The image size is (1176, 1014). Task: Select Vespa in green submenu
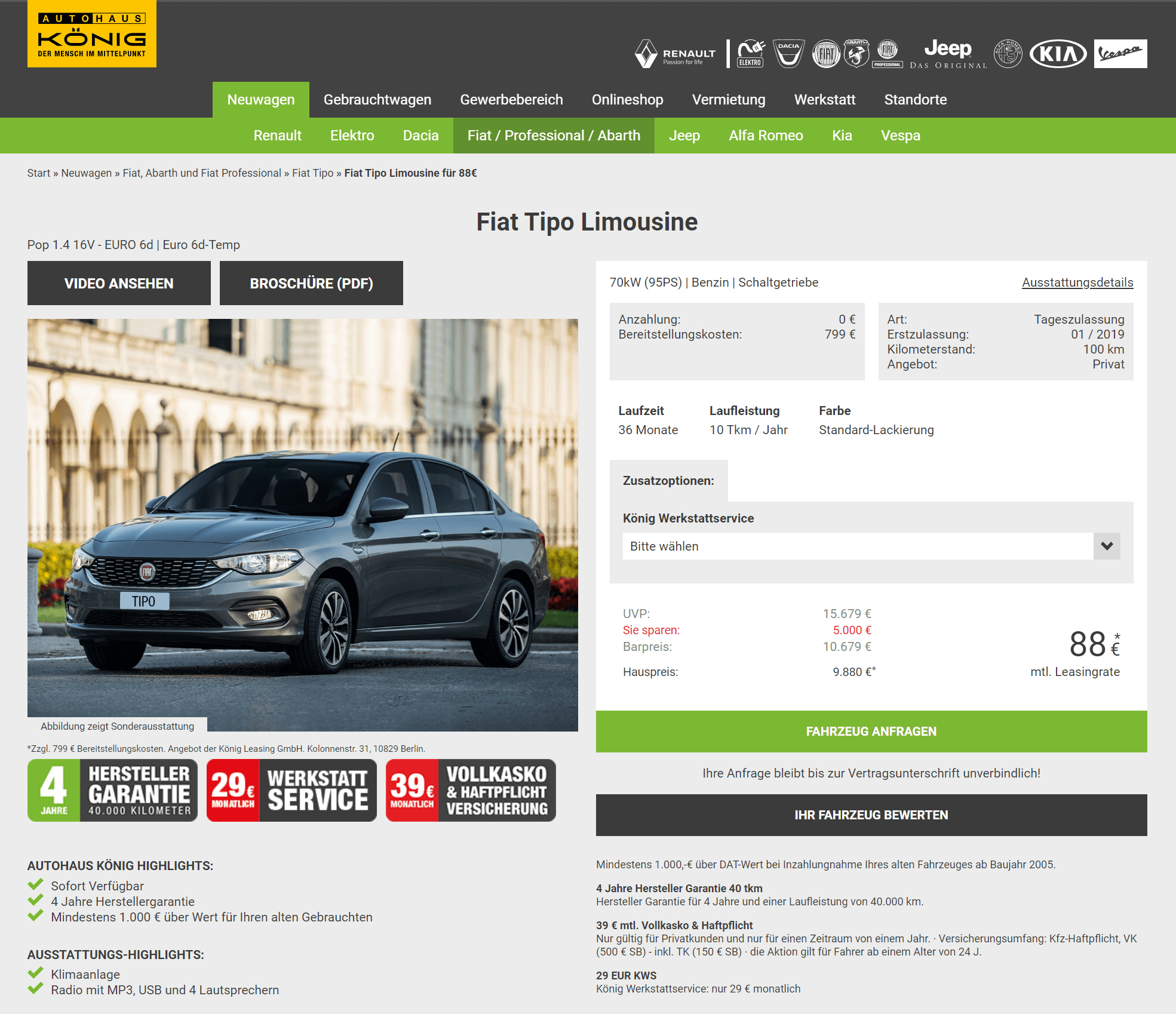(x=901, y=136)
